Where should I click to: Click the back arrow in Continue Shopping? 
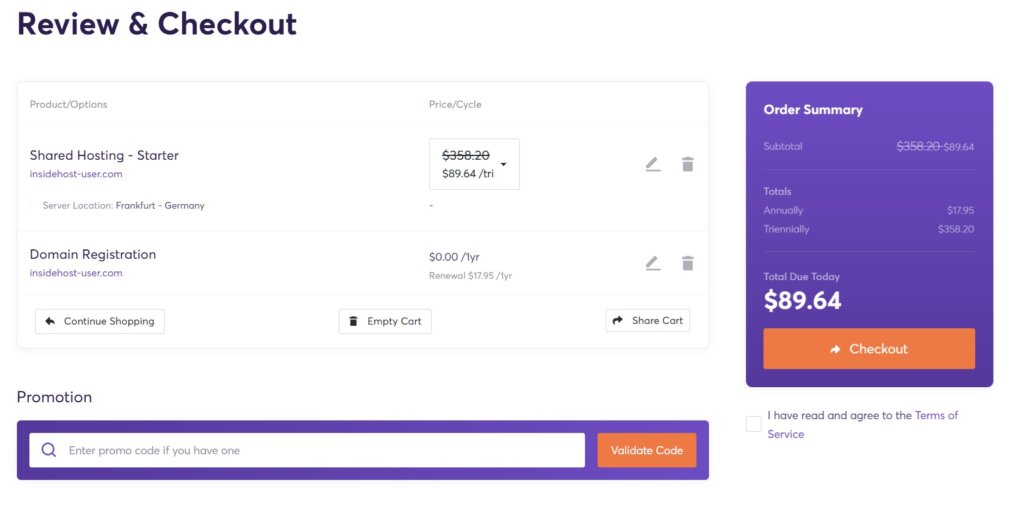coord(50,321)
